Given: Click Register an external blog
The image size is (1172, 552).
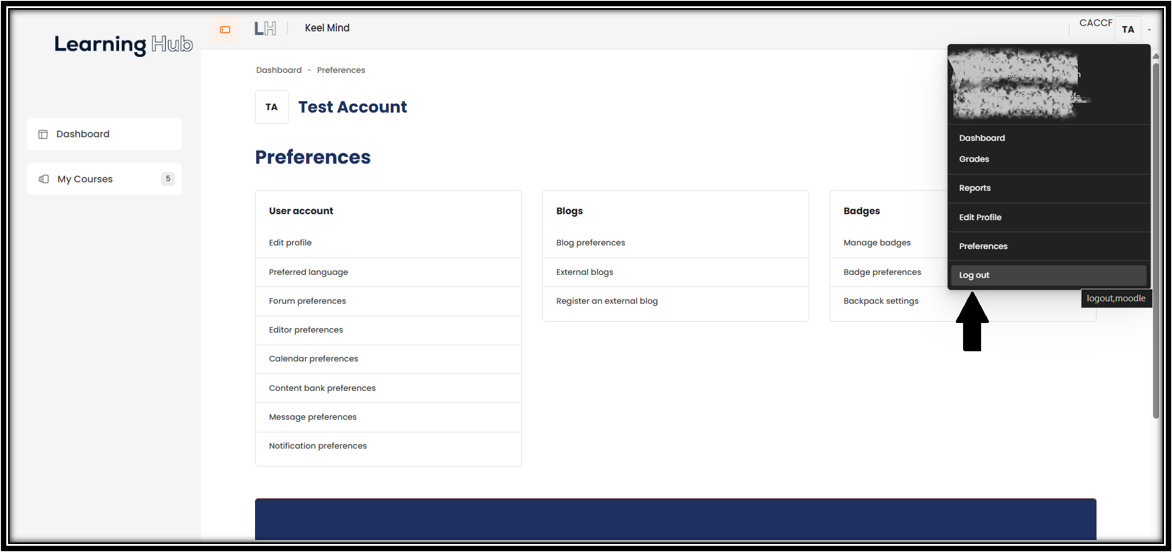Looking at the screenshot, I should coord(607,301).
